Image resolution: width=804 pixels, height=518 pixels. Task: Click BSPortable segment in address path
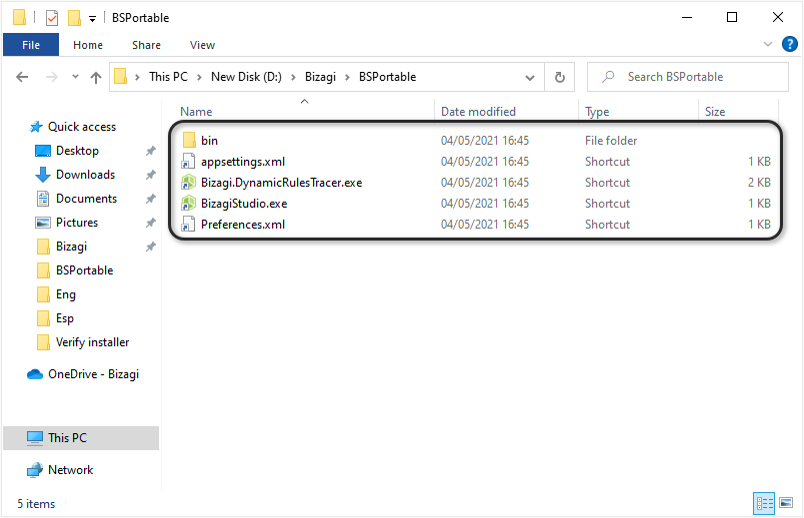[387, 77]
